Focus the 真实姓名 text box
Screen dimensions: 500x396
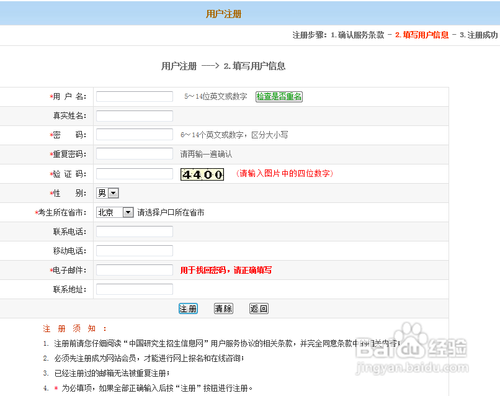[x=134, y=116]
